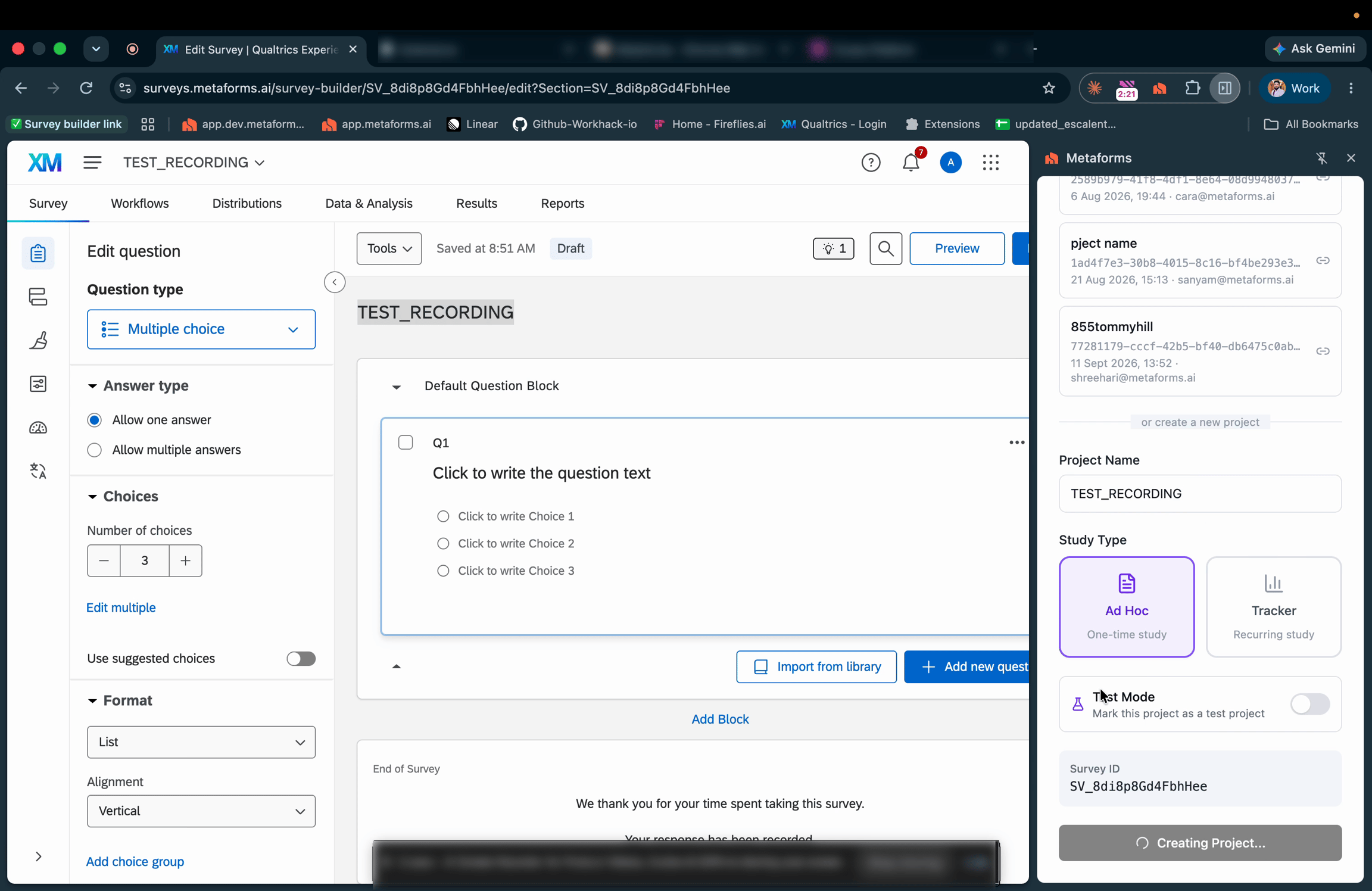Toggle Use suggested choices switch

(301, 658)
